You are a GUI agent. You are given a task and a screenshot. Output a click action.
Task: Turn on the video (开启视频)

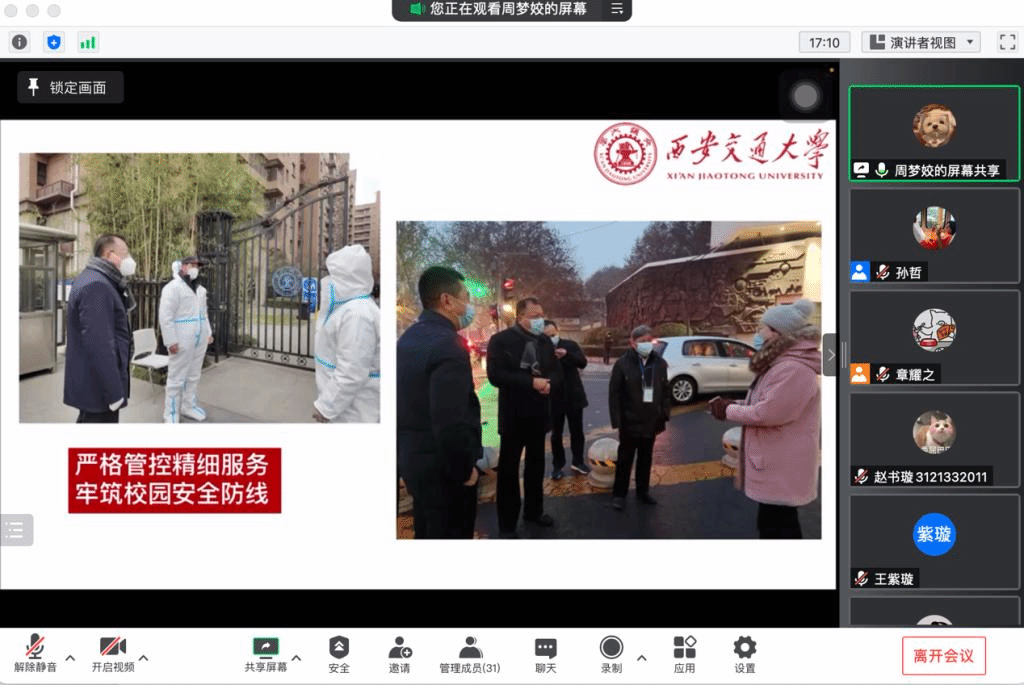pos(112,654)
